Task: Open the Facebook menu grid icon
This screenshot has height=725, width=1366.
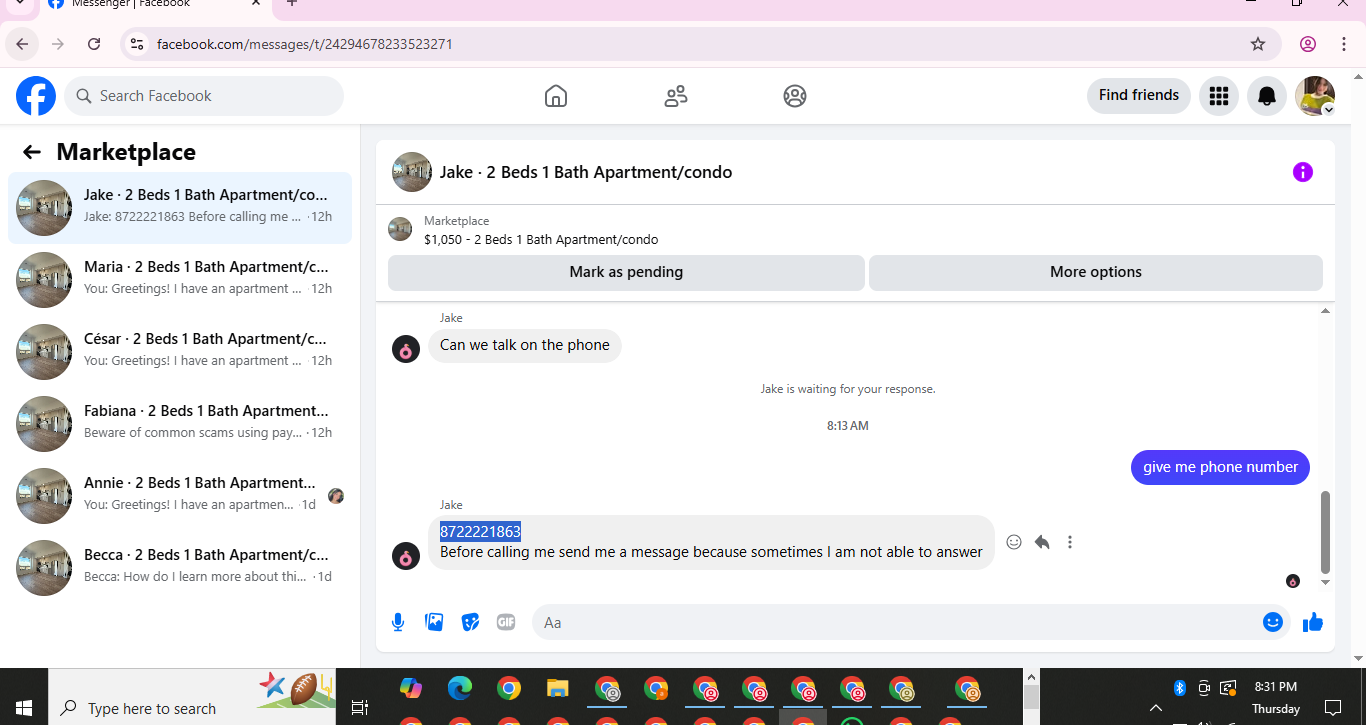Action: click(1218, 96)
